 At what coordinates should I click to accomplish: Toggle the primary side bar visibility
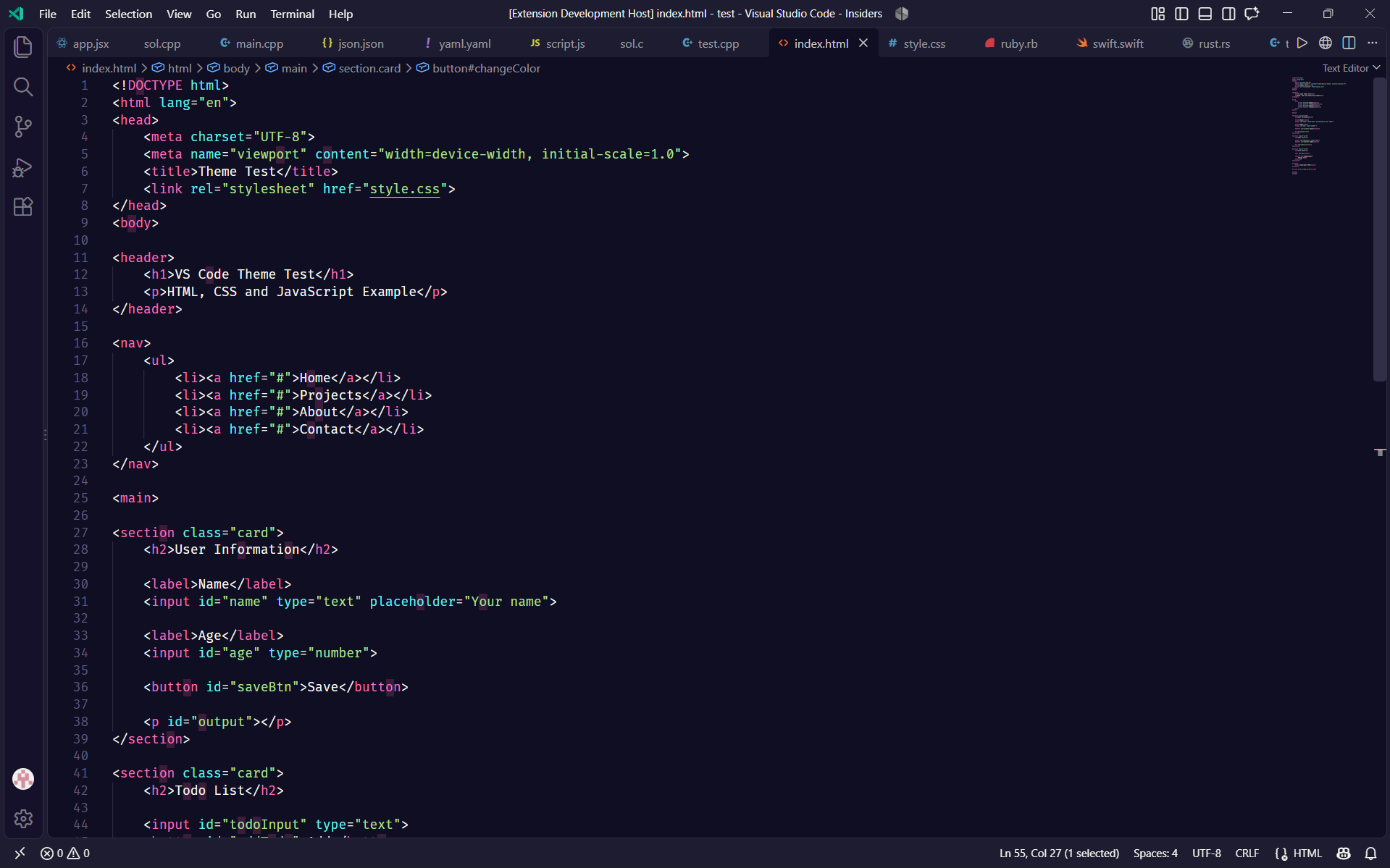(1181, 14)
